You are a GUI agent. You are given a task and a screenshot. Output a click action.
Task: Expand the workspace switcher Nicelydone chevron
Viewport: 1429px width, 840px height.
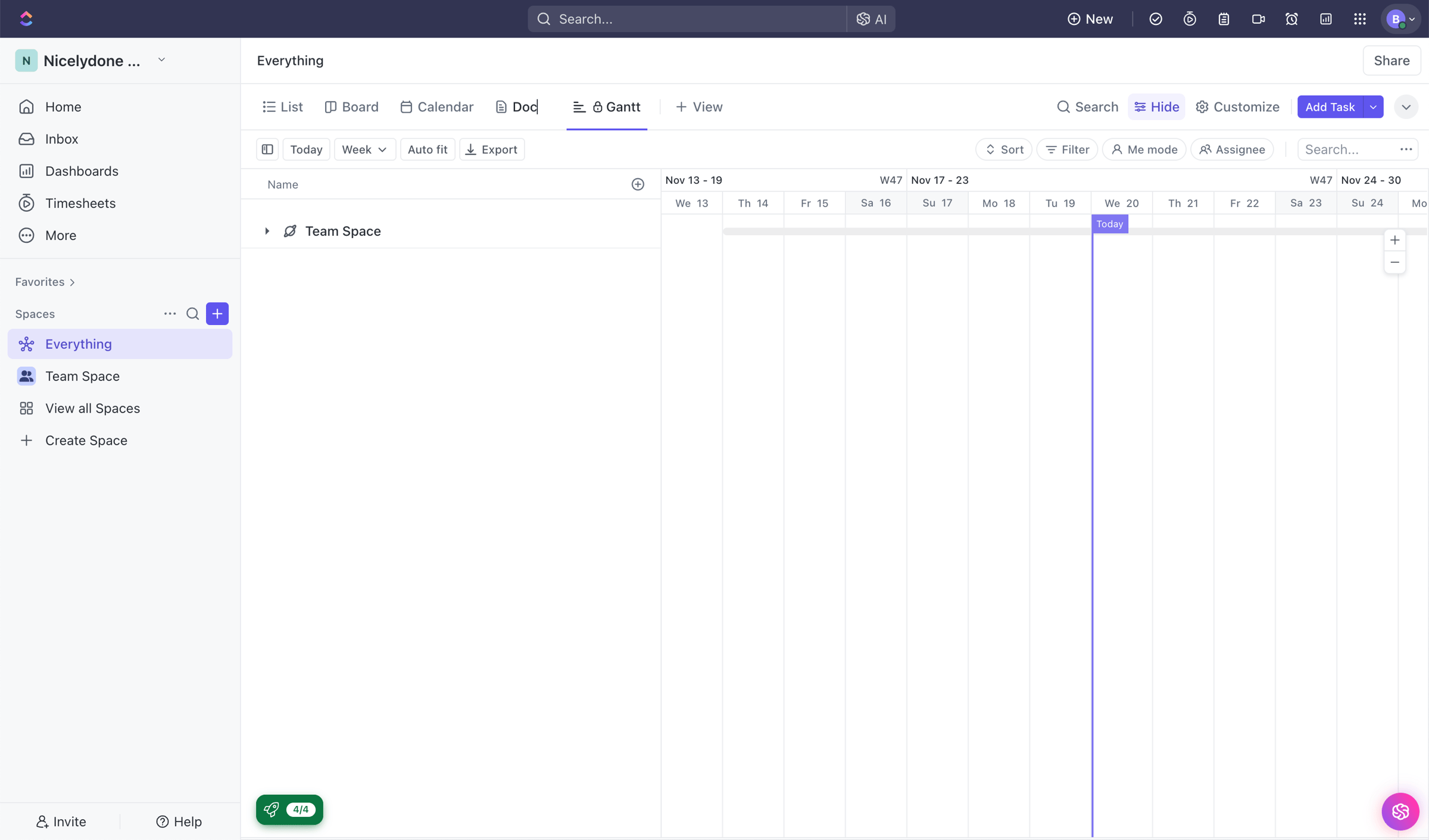click(x=161, y=60)
